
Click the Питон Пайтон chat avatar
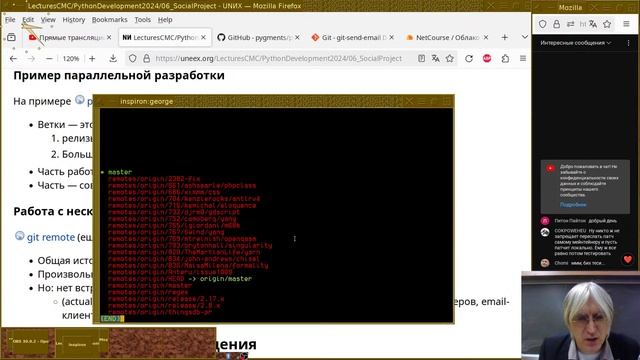[545, 221]
